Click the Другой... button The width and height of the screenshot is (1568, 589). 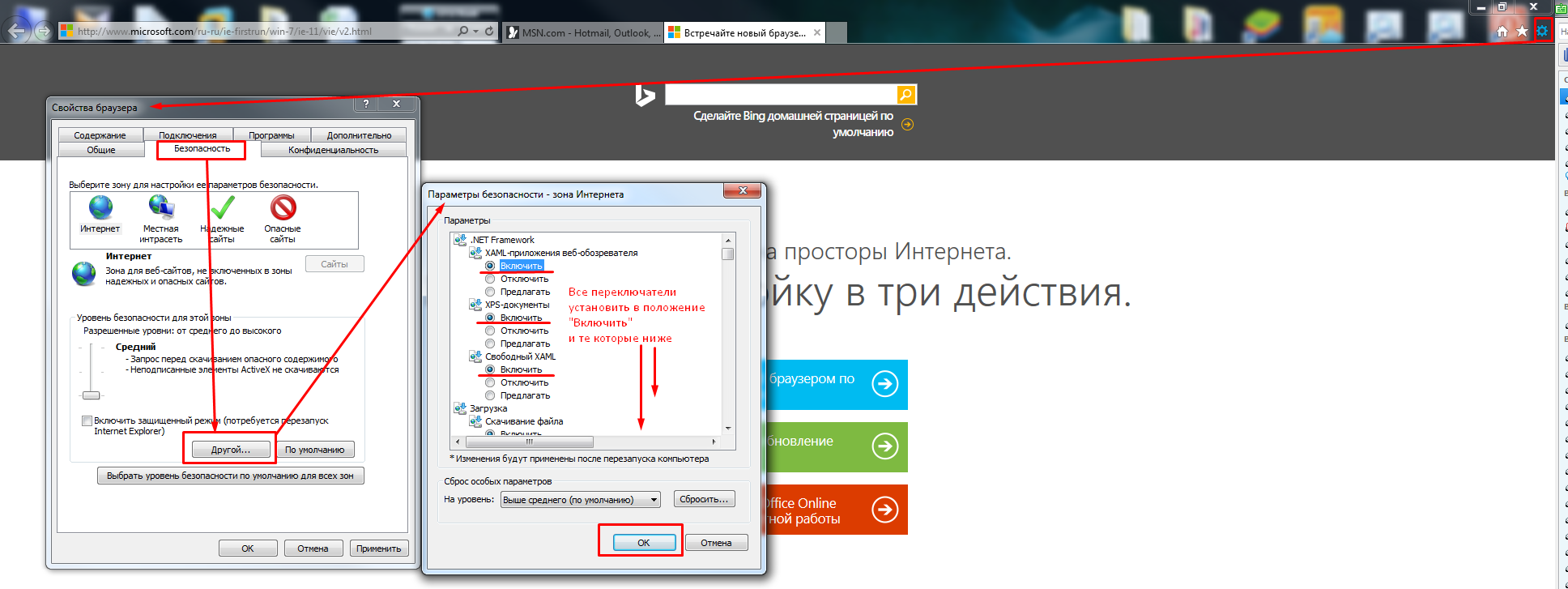coord(231,450)
